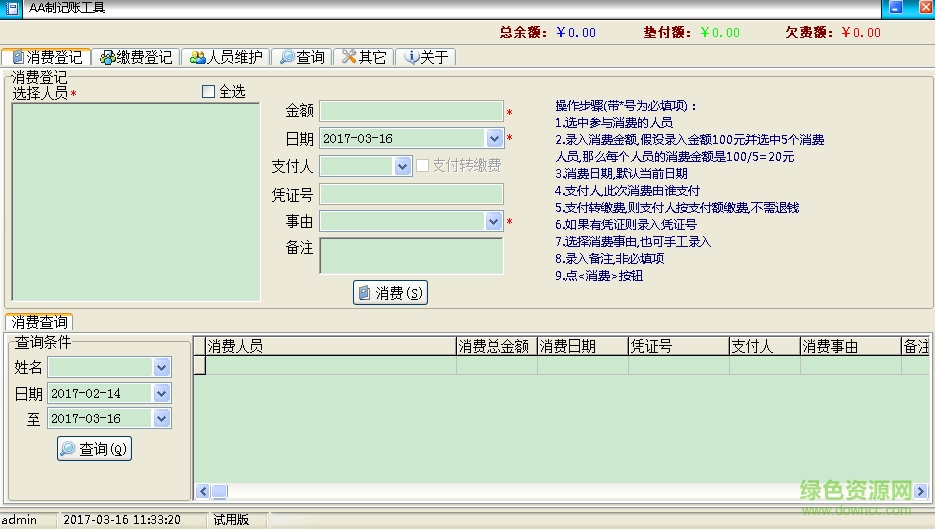
Task: Click the 垫付额 ¥0.00 value
Action: (720, 33)
